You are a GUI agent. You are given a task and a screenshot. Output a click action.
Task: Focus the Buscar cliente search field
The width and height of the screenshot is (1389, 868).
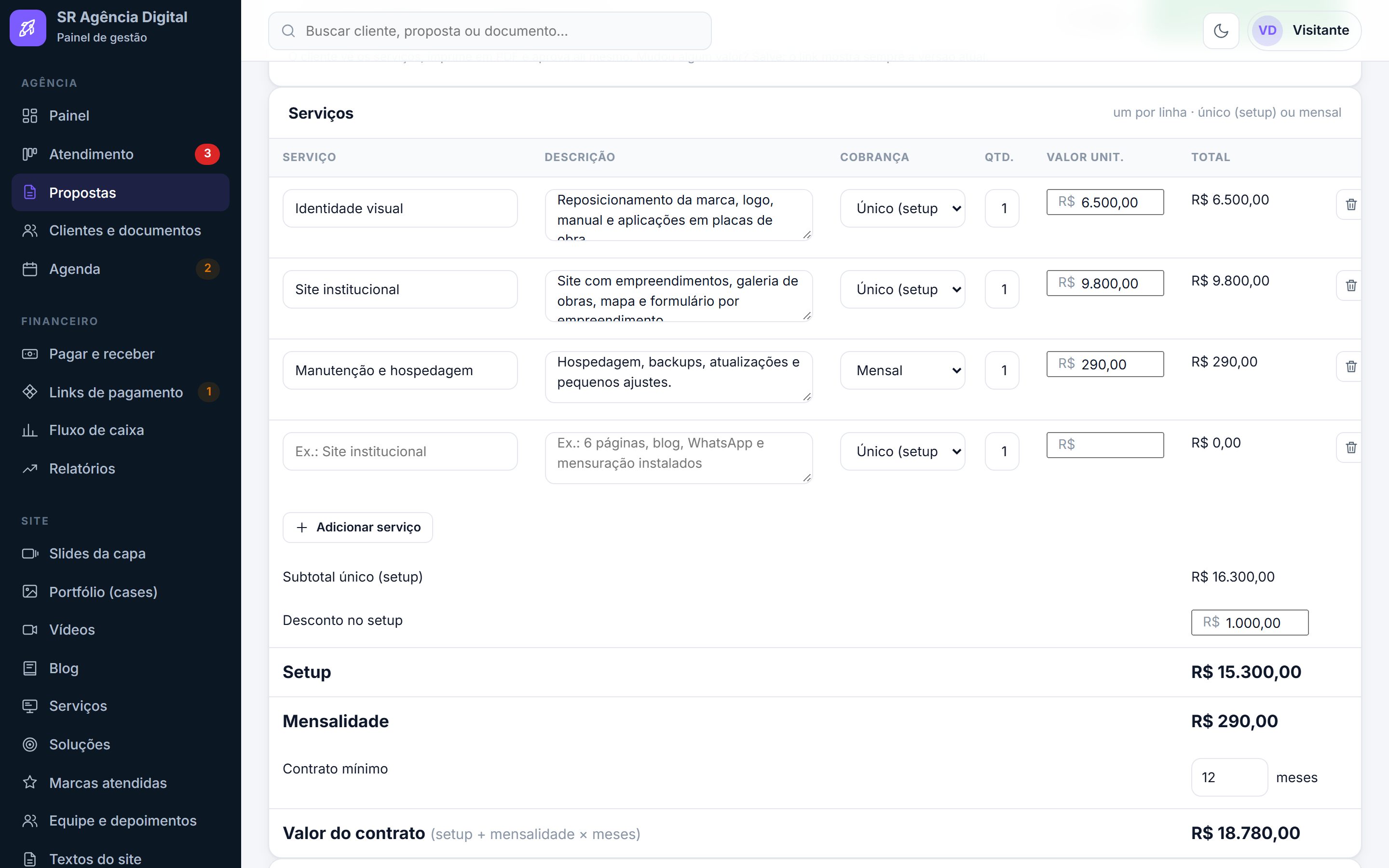pyautogui.click(x=490, y=31)
